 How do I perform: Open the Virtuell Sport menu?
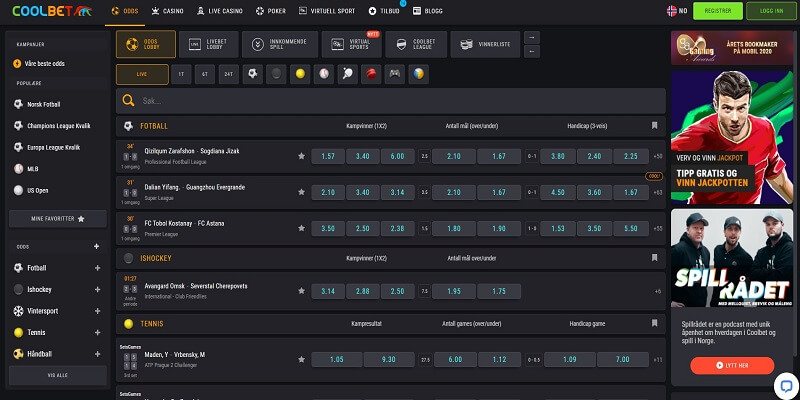(x=327, y=11)
